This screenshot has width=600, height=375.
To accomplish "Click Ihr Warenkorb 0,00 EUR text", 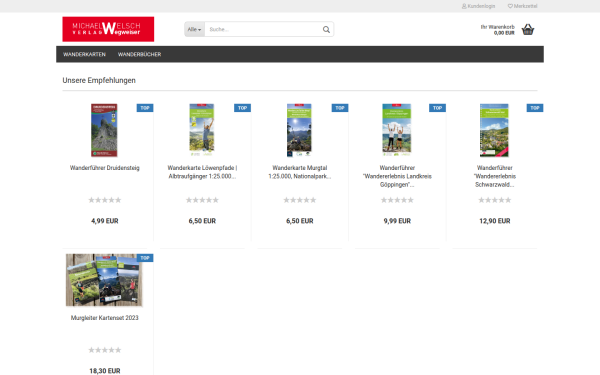I will (x=497, y=30).
